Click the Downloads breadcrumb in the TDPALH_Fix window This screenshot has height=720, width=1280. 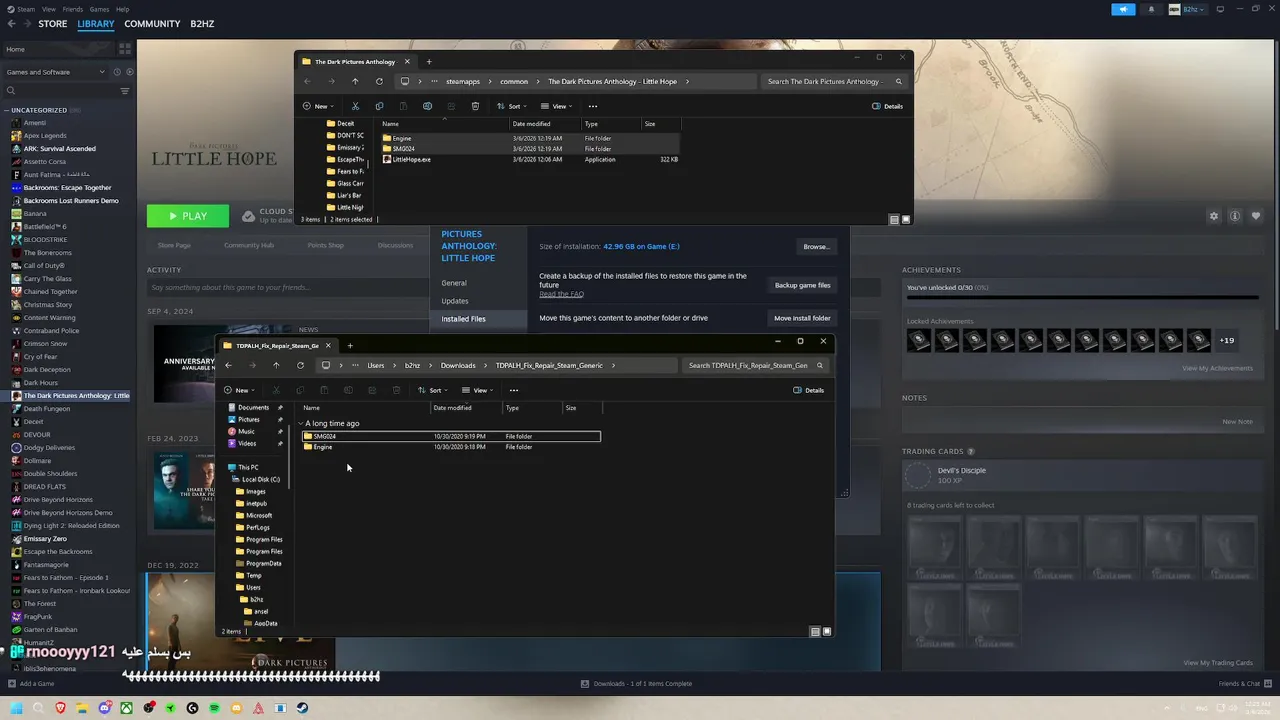tap(458, 365)
